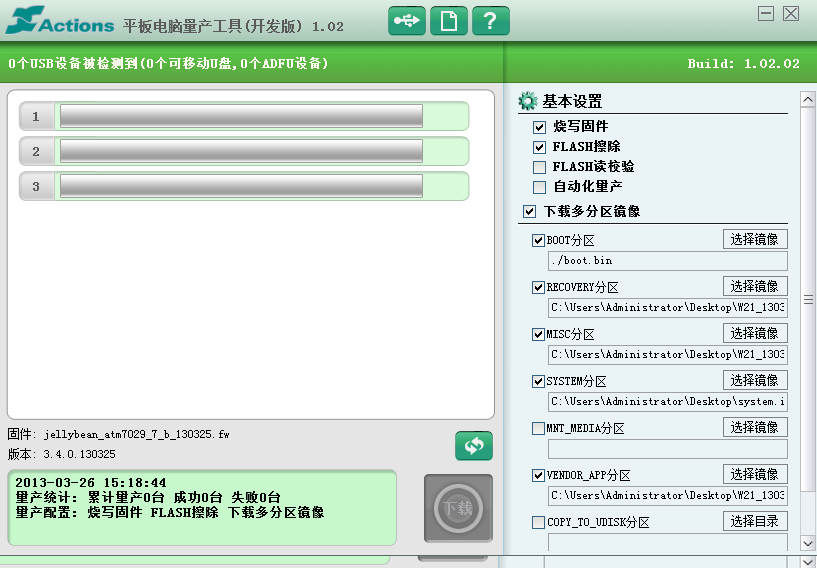817x568 pixels.
Task: Click the USB device detection icon
Action: click(x=406, y=21)
